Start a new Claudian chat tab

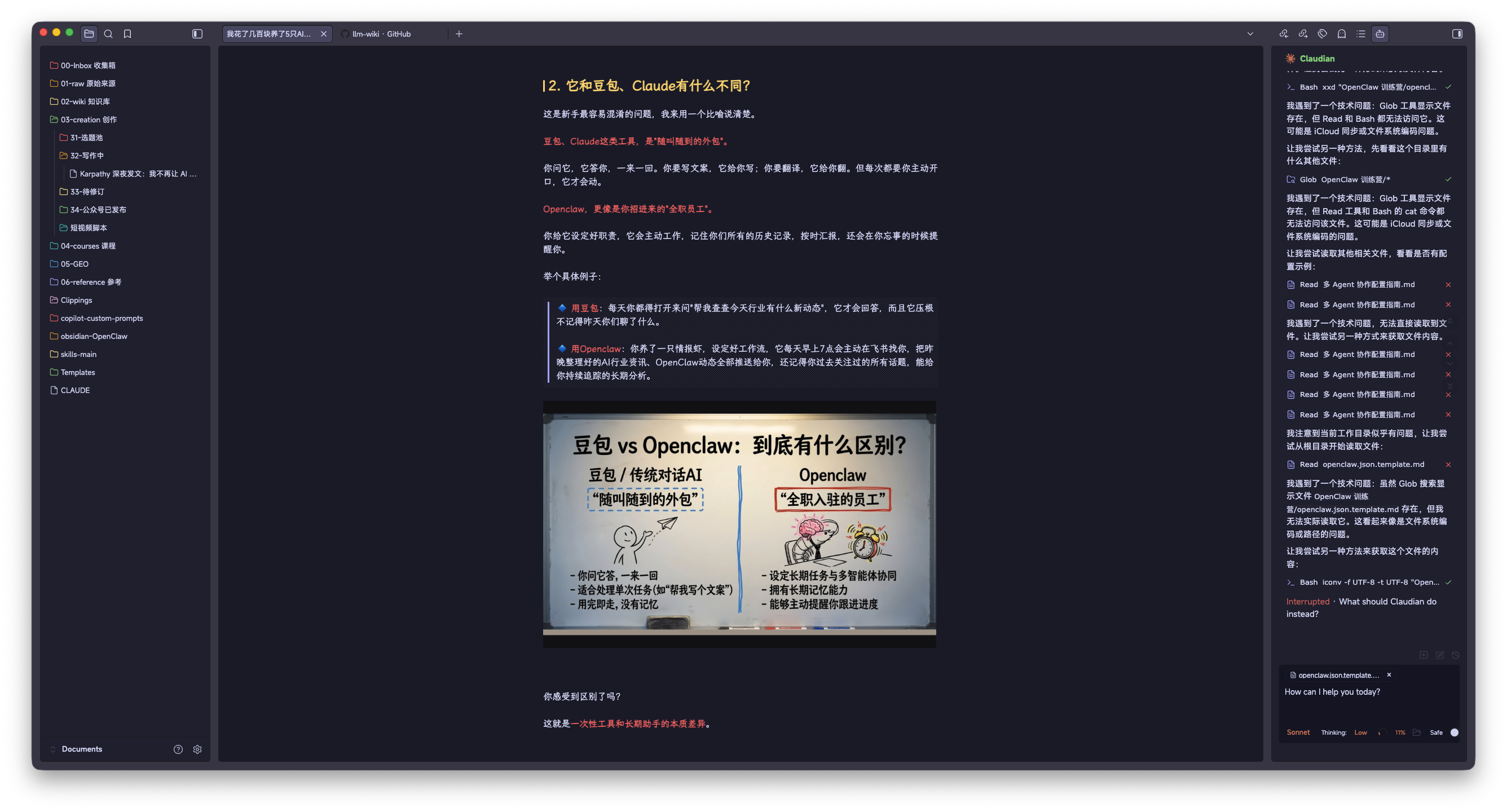click(x=1424, y=655)
